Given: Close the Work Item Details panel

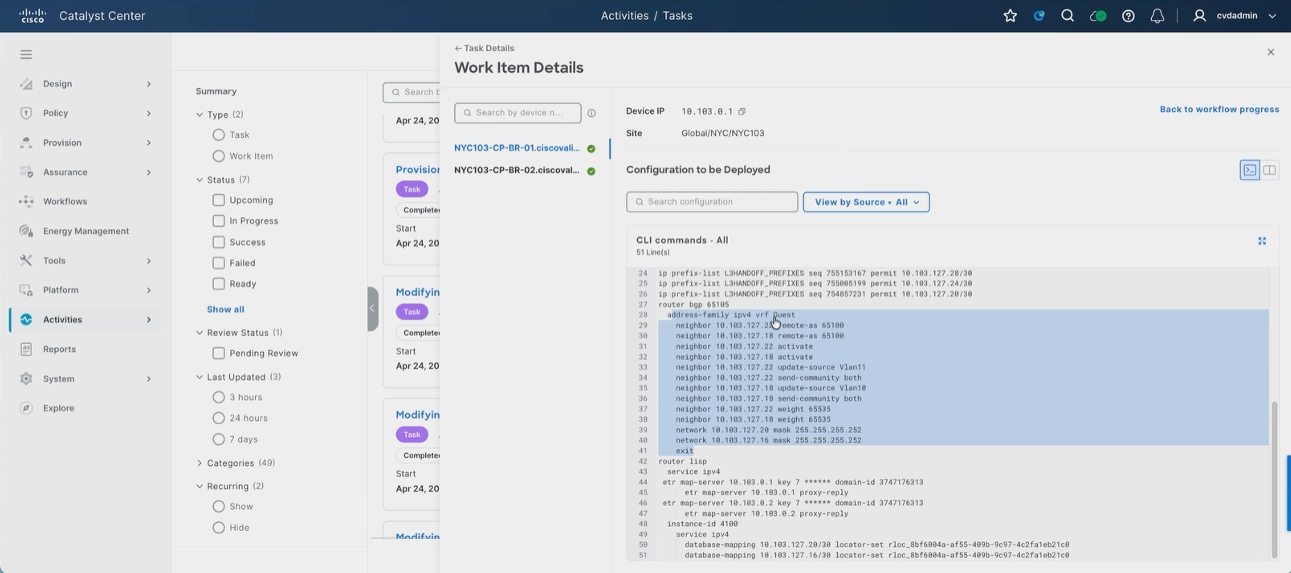Looking at the screenshot, I should tap(1271, 52).
